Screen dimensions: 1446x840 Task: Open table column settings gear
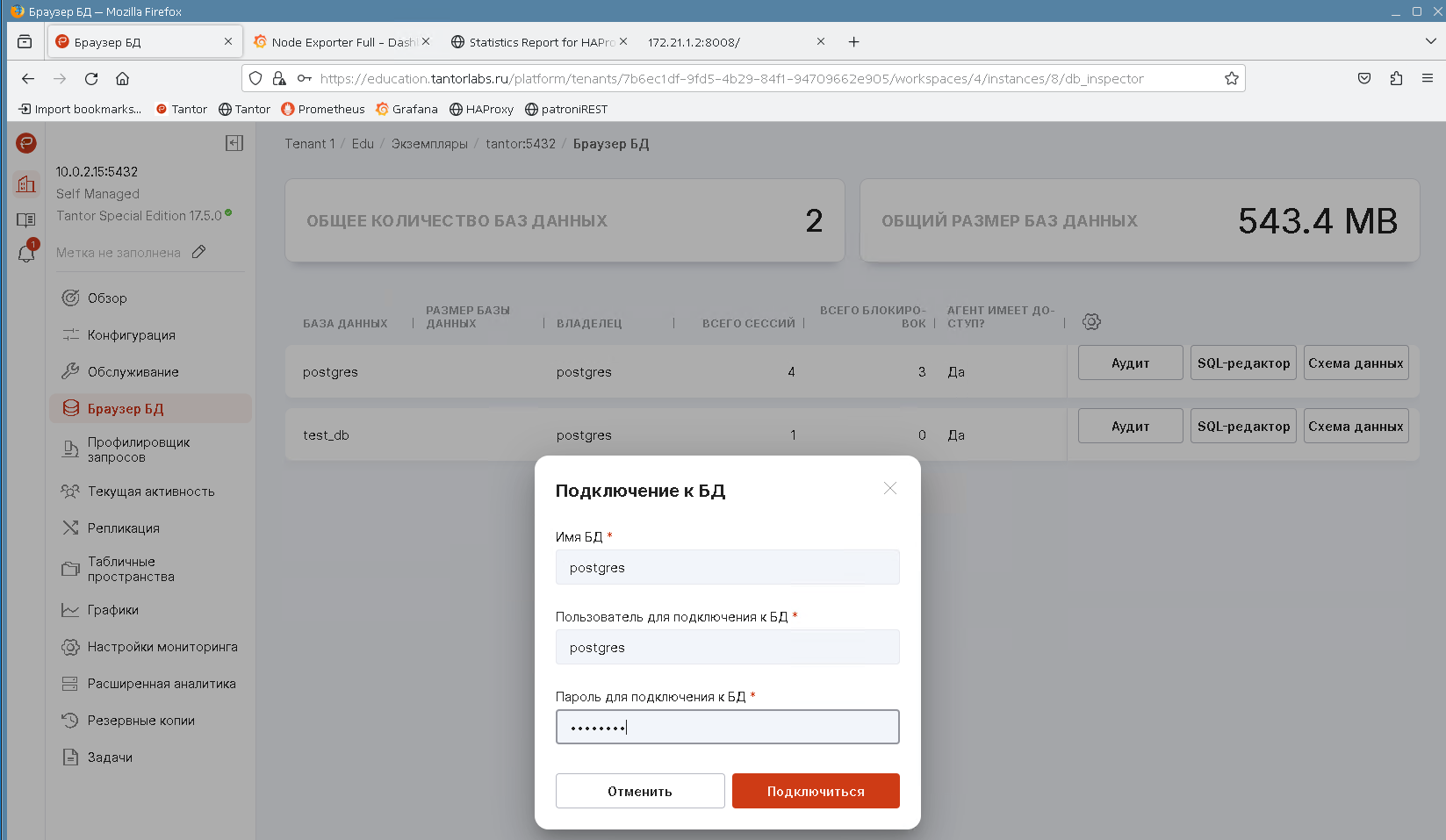(x=1091, y=322)
